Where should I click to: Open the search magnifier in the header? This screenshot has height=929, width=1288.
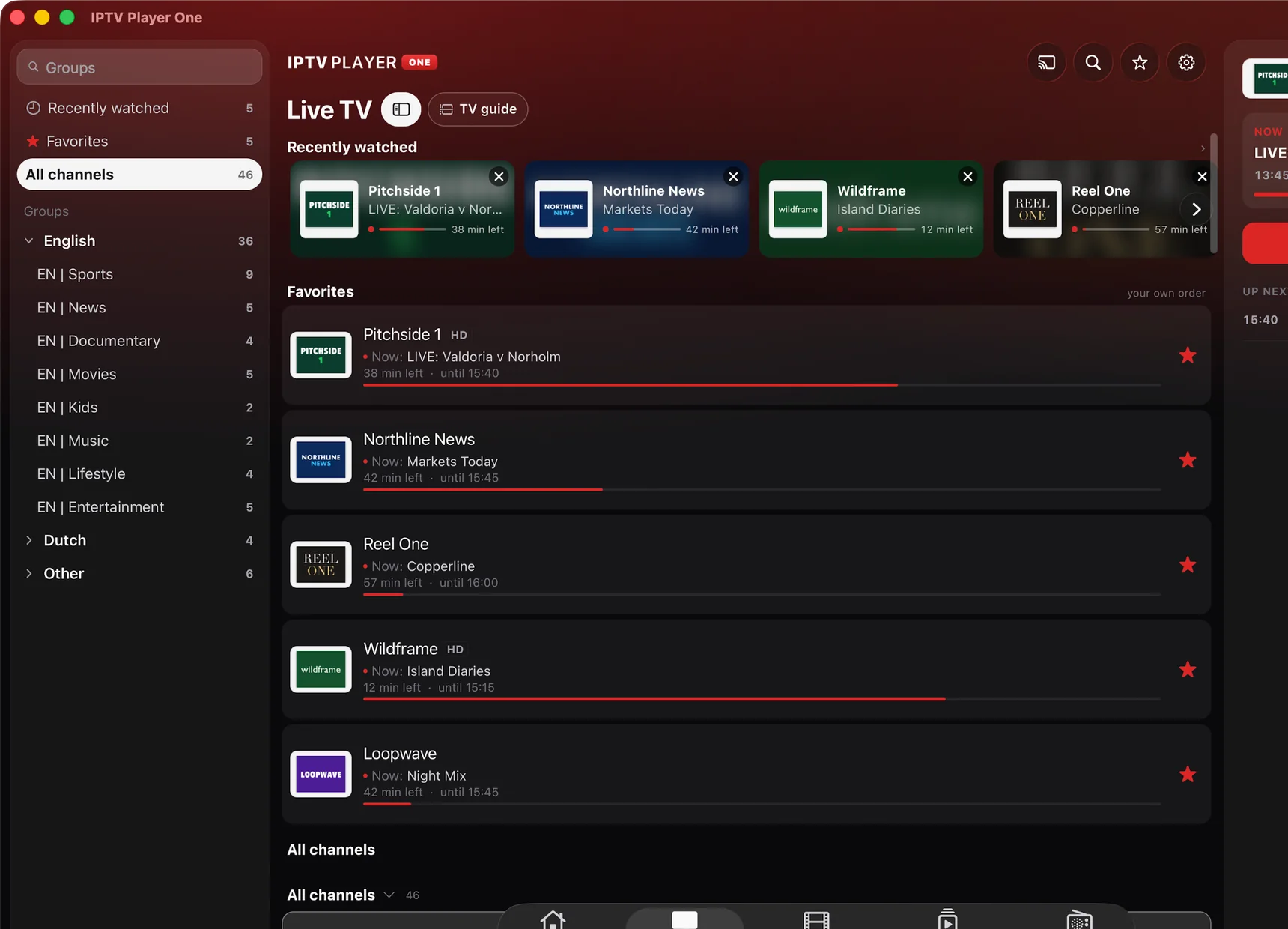(1093, 63)
